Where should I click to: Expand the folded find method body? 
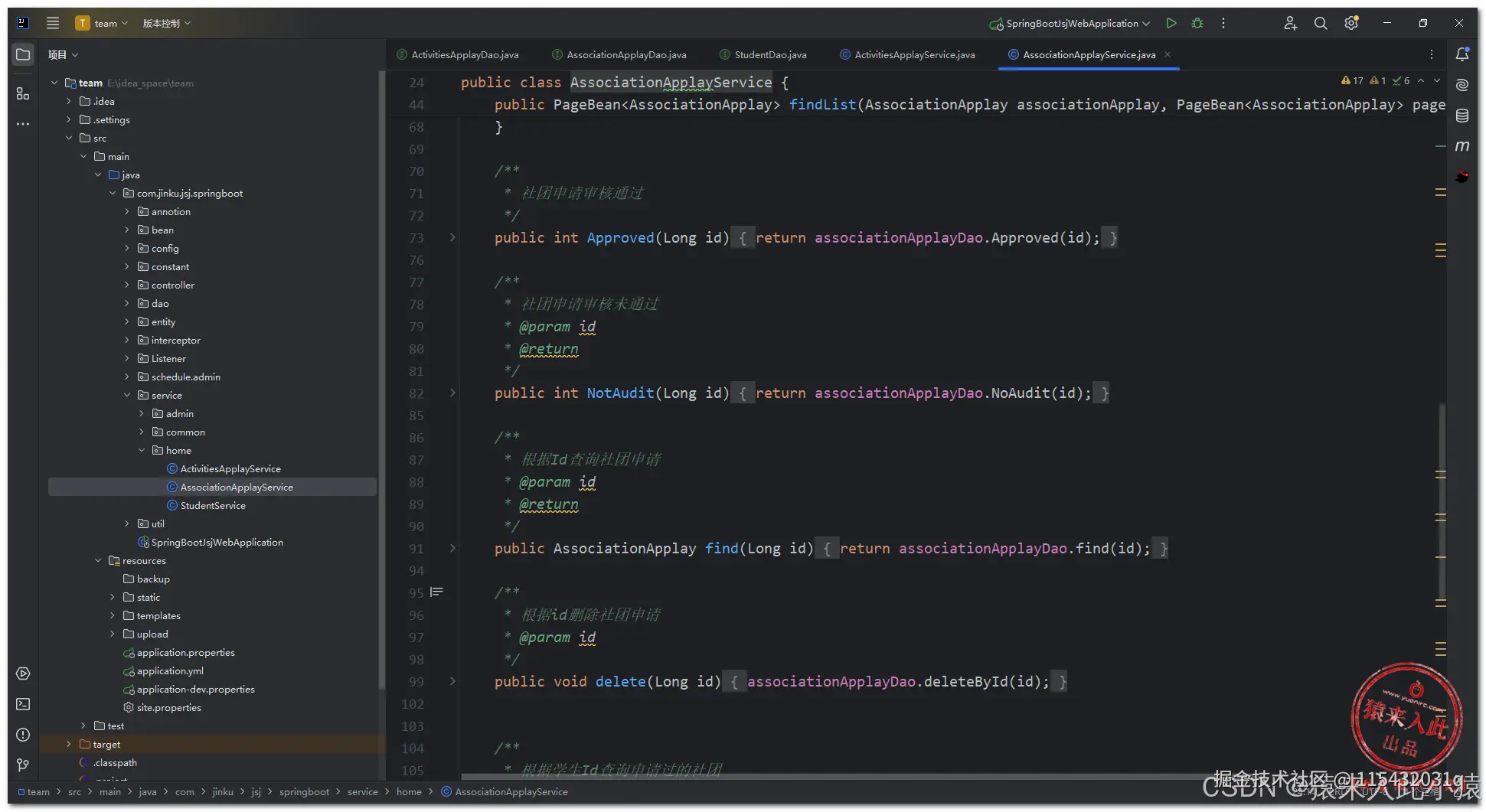pos(452,548)
